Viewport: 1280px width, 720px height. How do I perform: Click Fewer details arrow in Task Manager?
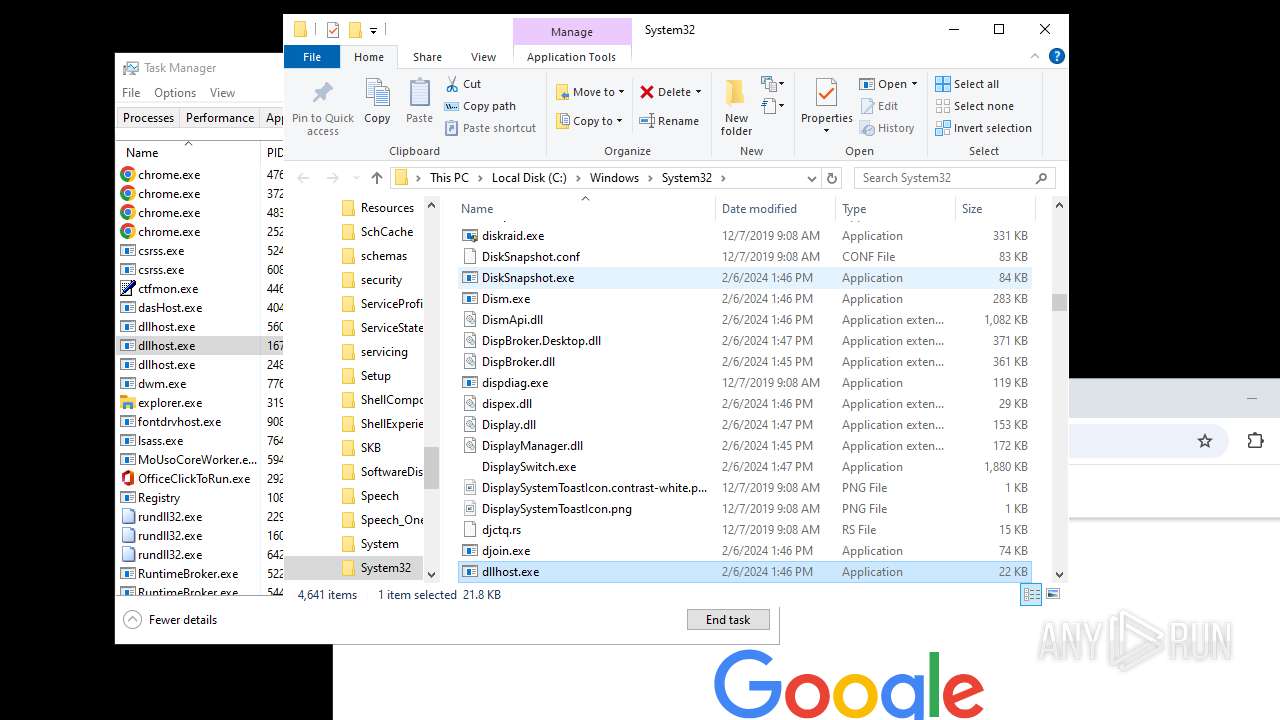click(x=132, y=620)
